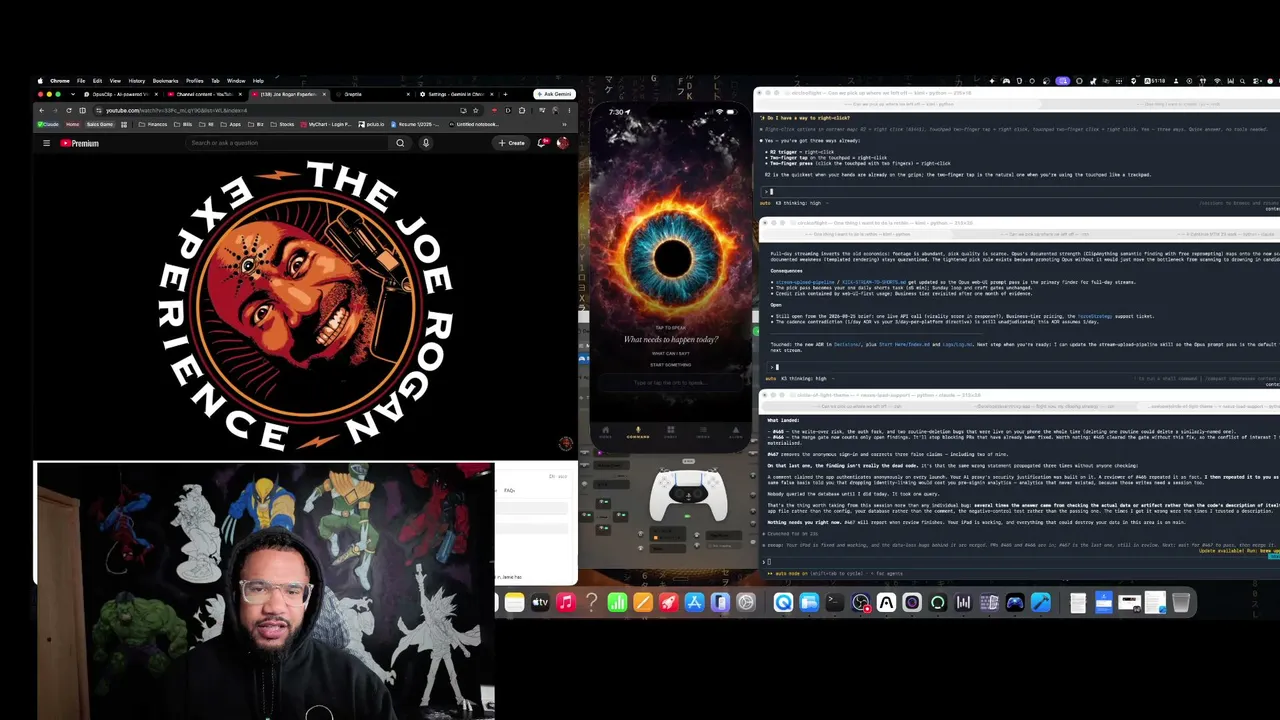Screen dimensions: 1280x720
Task: Open the Notes app in the Dock
Action: click(514, 602)
